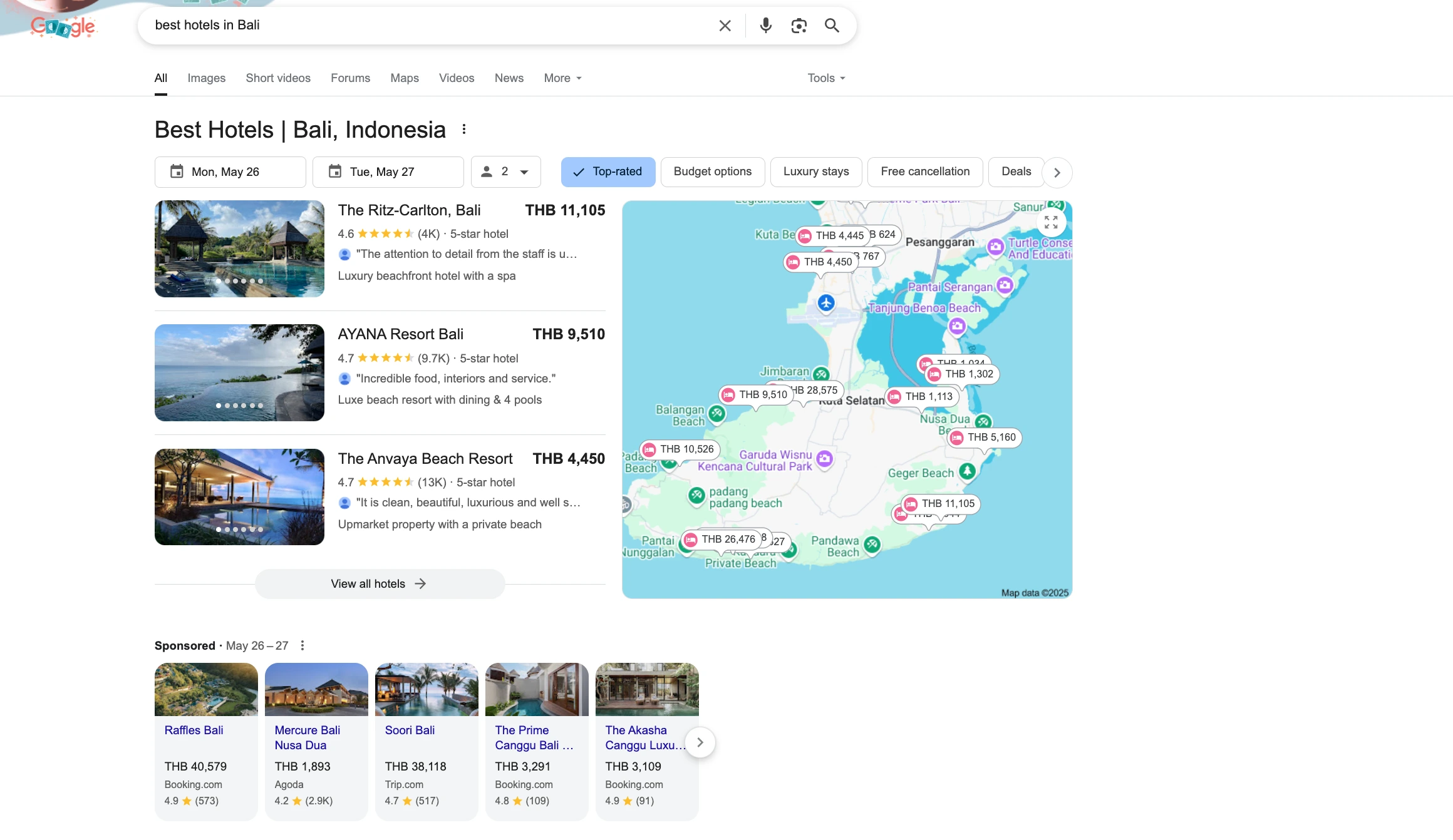Open options menu next to Sponsored label
1453x840 pixels.
point(302,645)
